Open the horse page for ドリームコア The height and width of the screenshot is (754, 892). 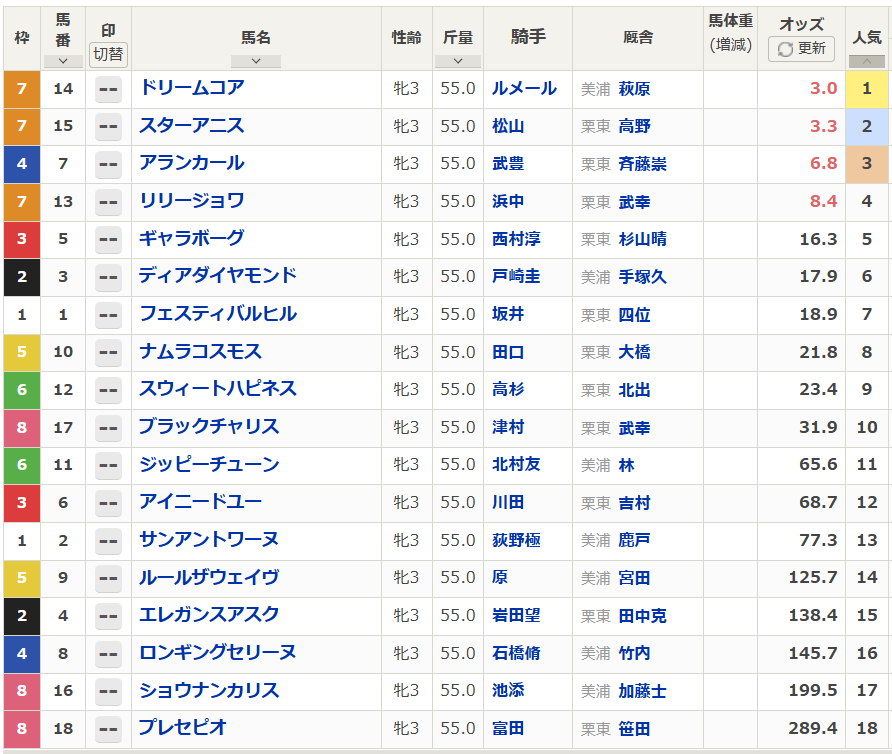(x=192, y=88)
